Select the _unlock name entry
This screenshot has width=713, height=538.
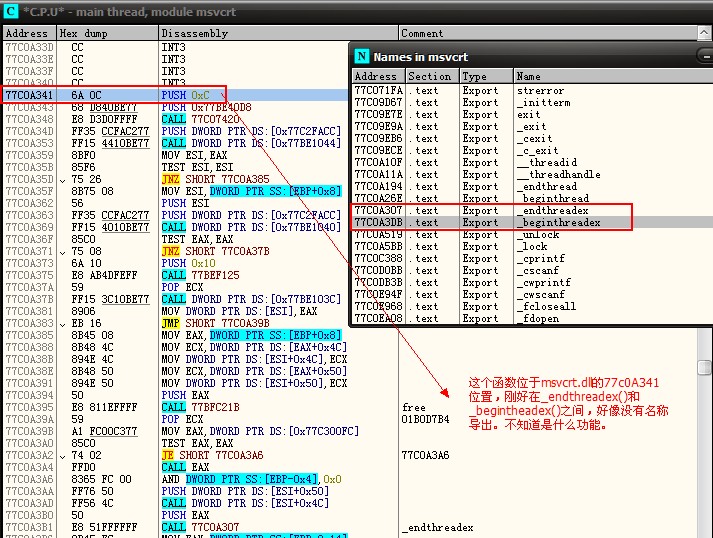tap(538, 235)
